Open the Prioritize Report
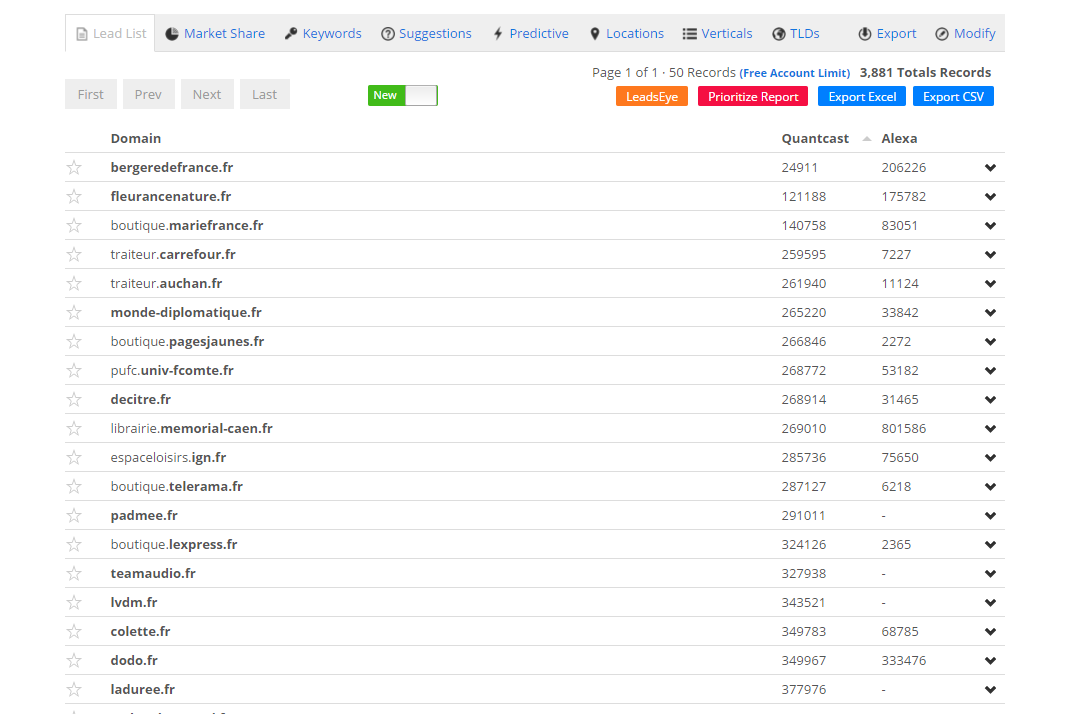The width and height of the screenshot is (1081, 714). (753, 96)
